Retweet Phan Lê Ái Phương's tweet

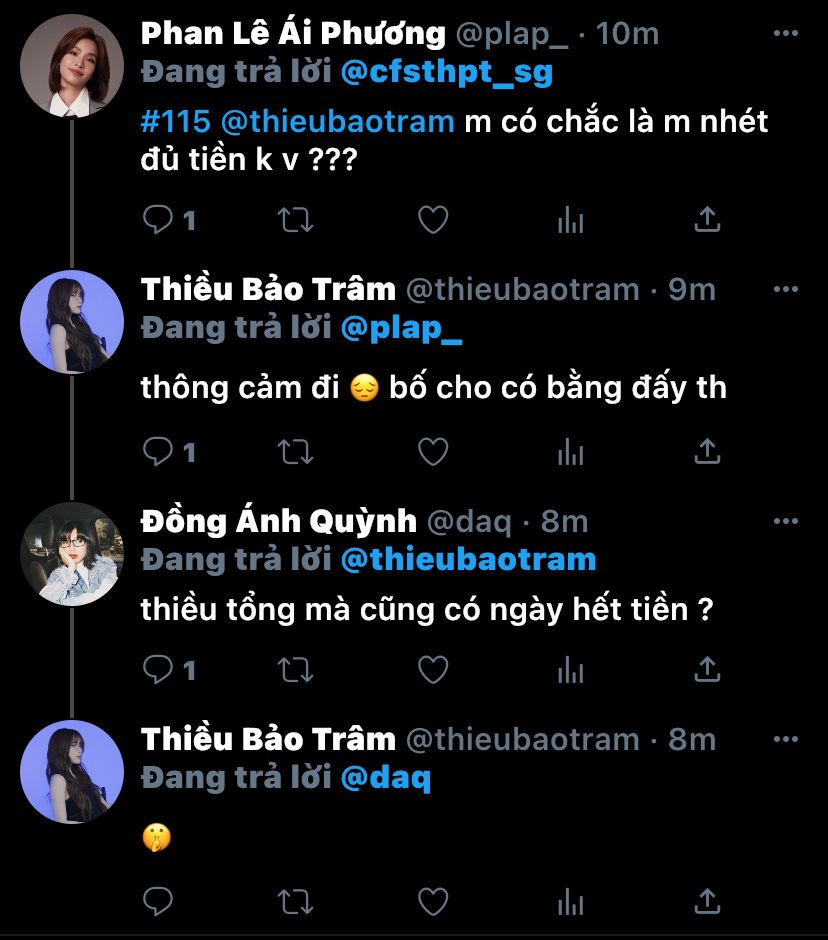[294, 219]
